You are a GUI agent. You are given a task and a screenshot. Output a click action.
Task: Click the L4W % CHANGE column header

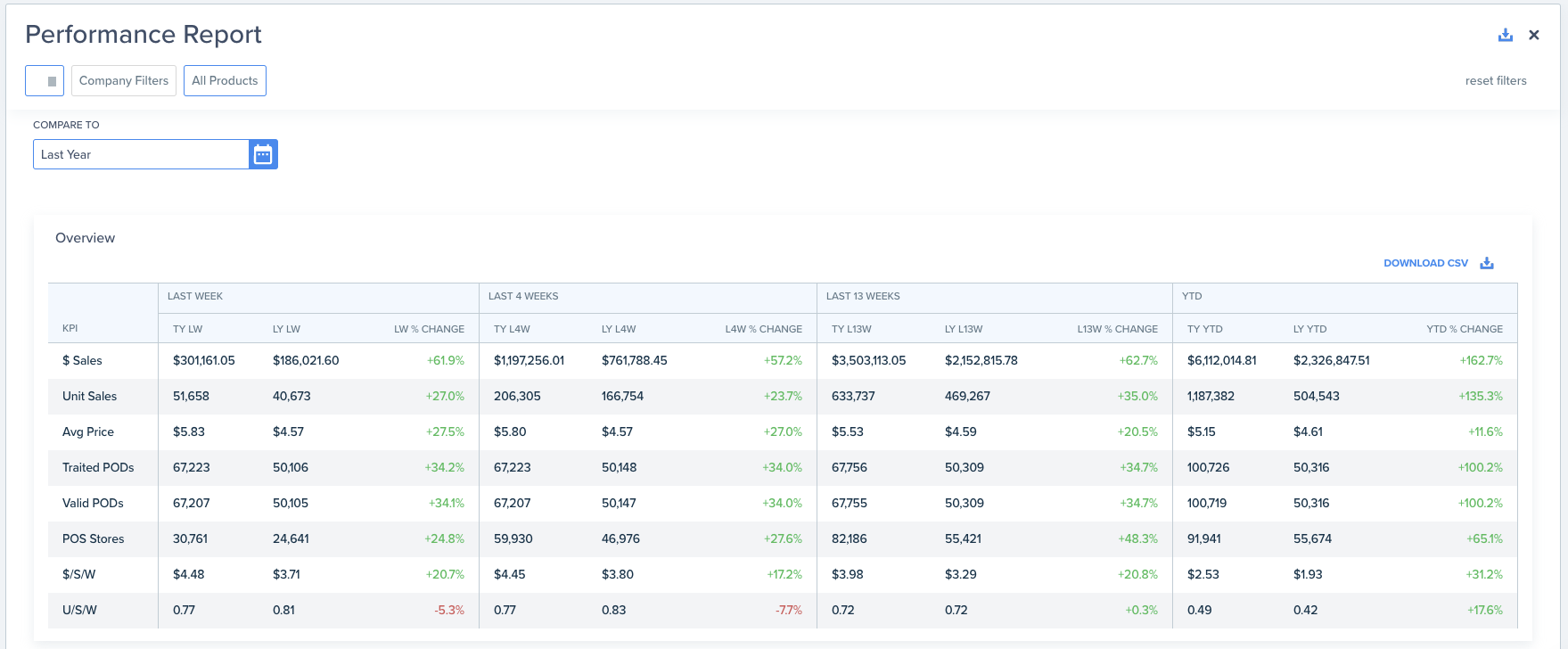pyautogui.click(x=763, y=329)
